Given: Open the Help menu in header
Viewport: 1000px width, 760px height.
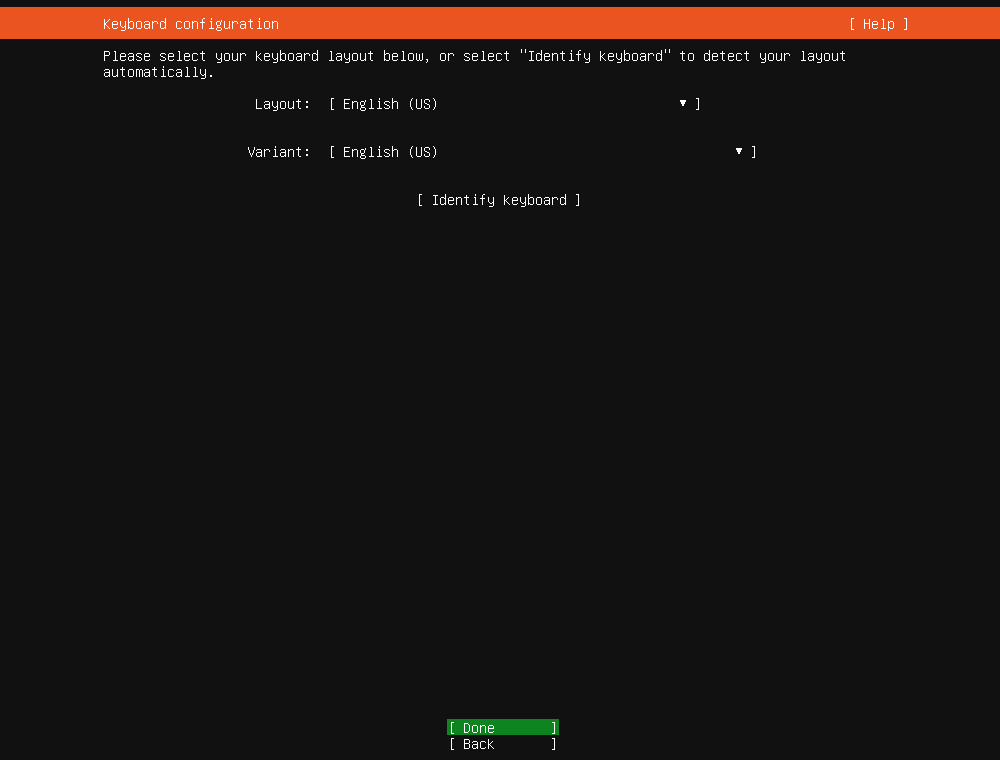Looking at the screenshot, I should pos(879,24).
